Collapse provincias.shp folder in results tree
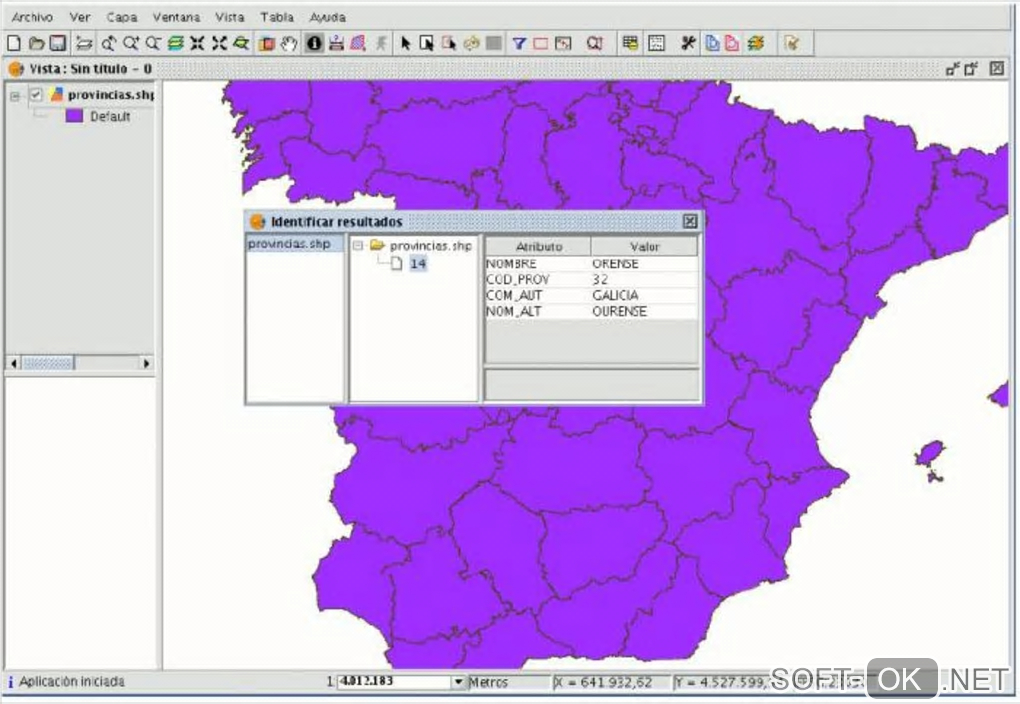This screenshot has width=1020, height=704. click(357, 246)
